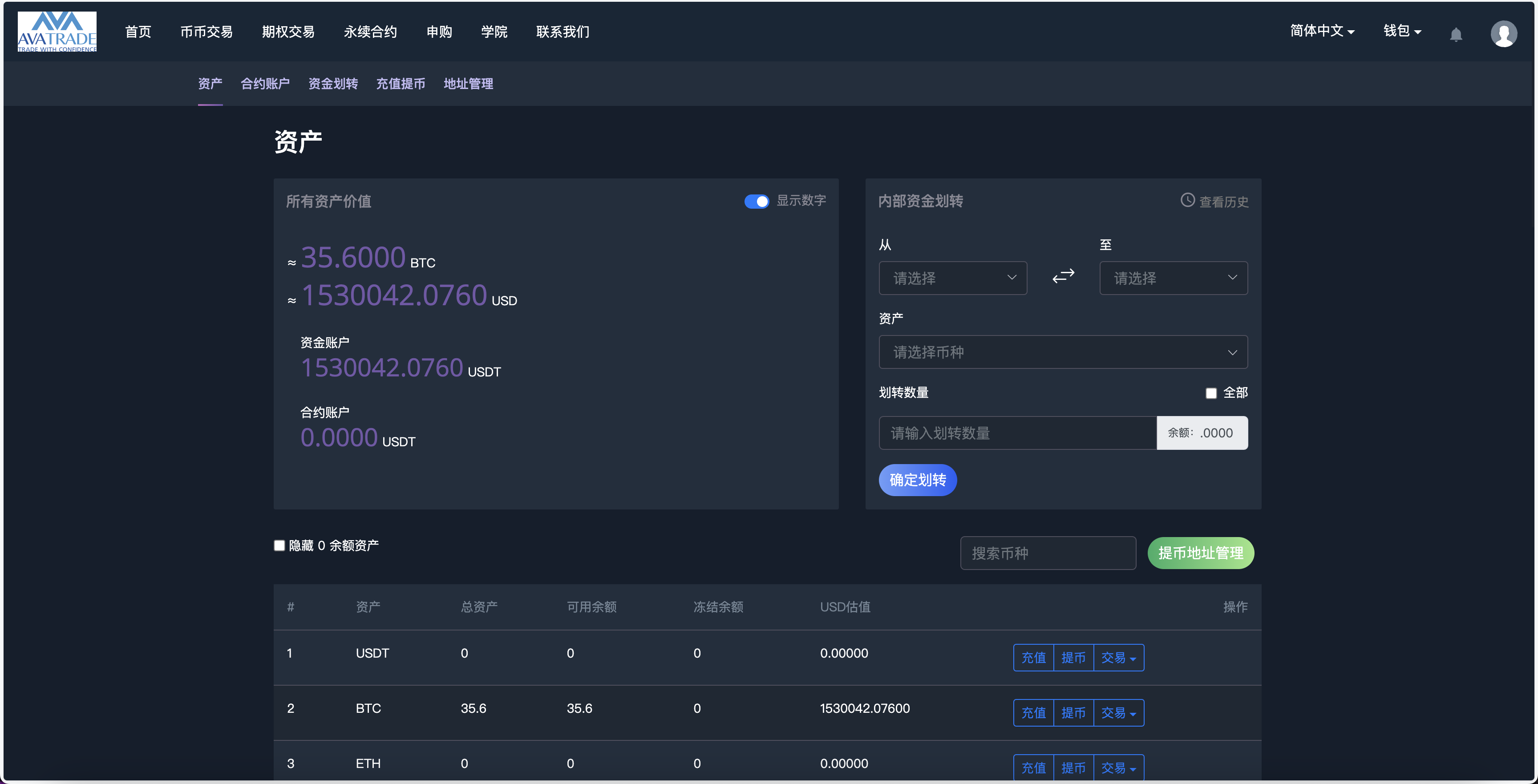Toggle the 显示数字 switch off
Image resolution: width=1538 pixels, height=784 pixels.
click(757, 201)
